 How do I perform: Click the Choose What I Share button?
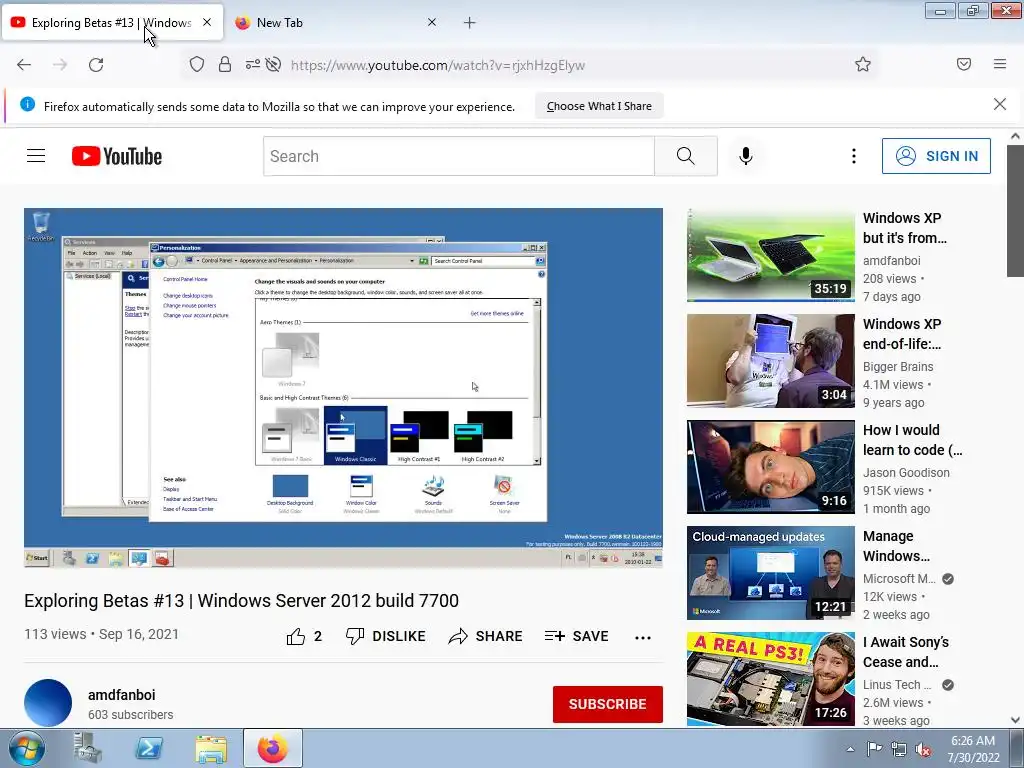pos(599,106)
